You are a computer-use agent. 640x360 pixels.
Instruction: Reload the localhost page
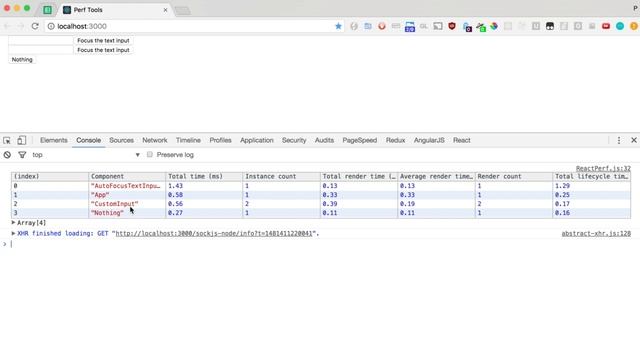35,26
